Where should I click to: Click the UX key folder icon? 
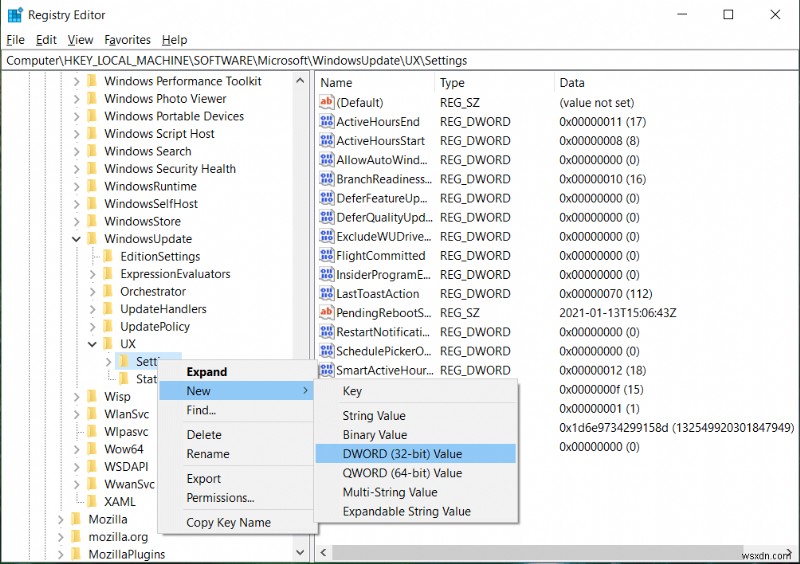click(x=108, y=344)
